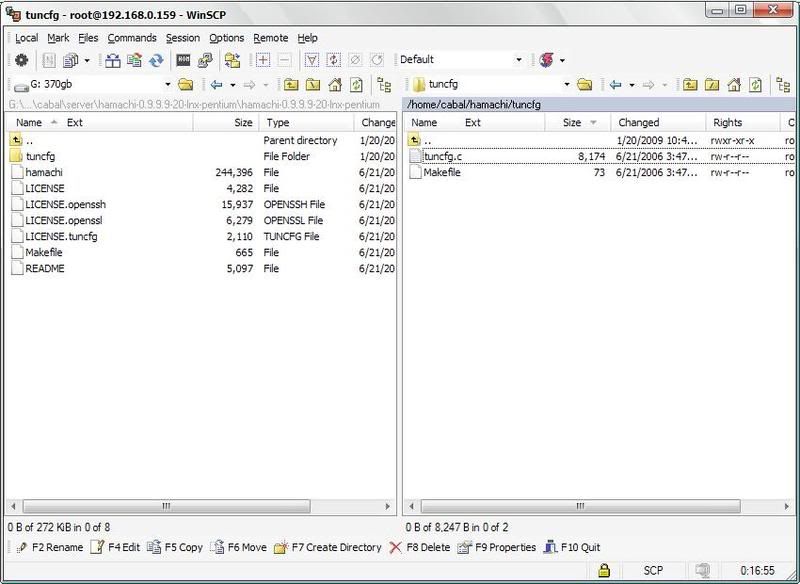
Task: Toggle selection with the Select files plus icon
Action: pyautogui.click(x=263, y=61)
